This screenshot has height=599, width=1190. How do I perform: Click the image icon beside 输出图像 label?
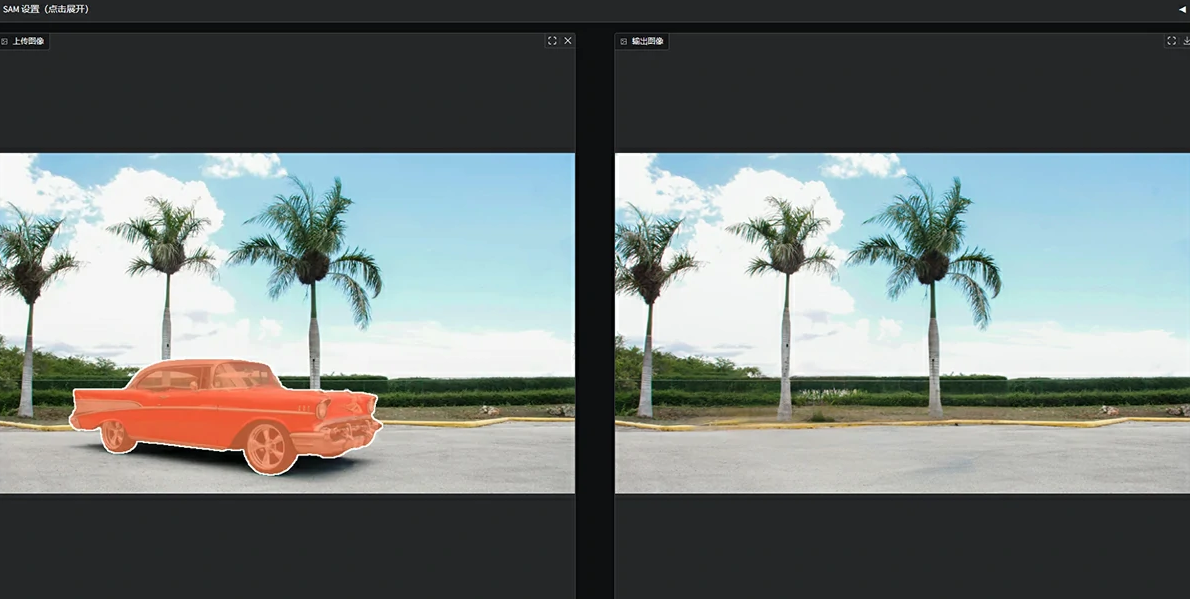(x=623, y=42)
